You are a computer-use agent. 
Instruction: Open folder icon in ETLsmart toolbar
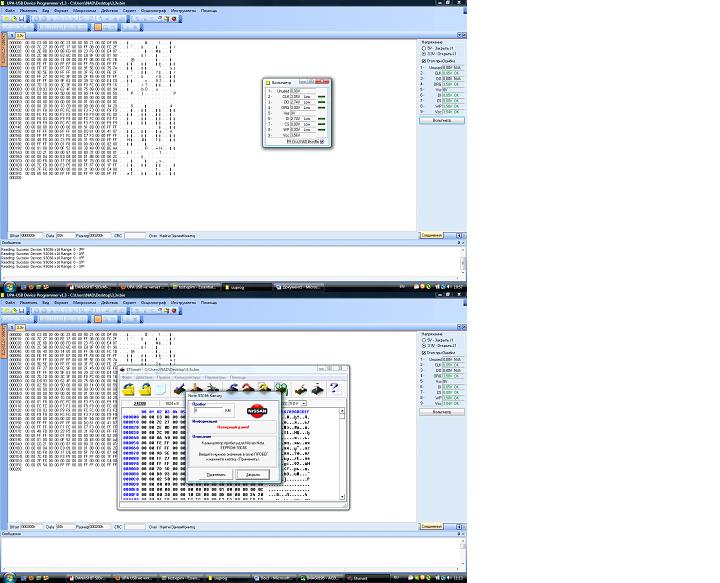coord(129,389)
